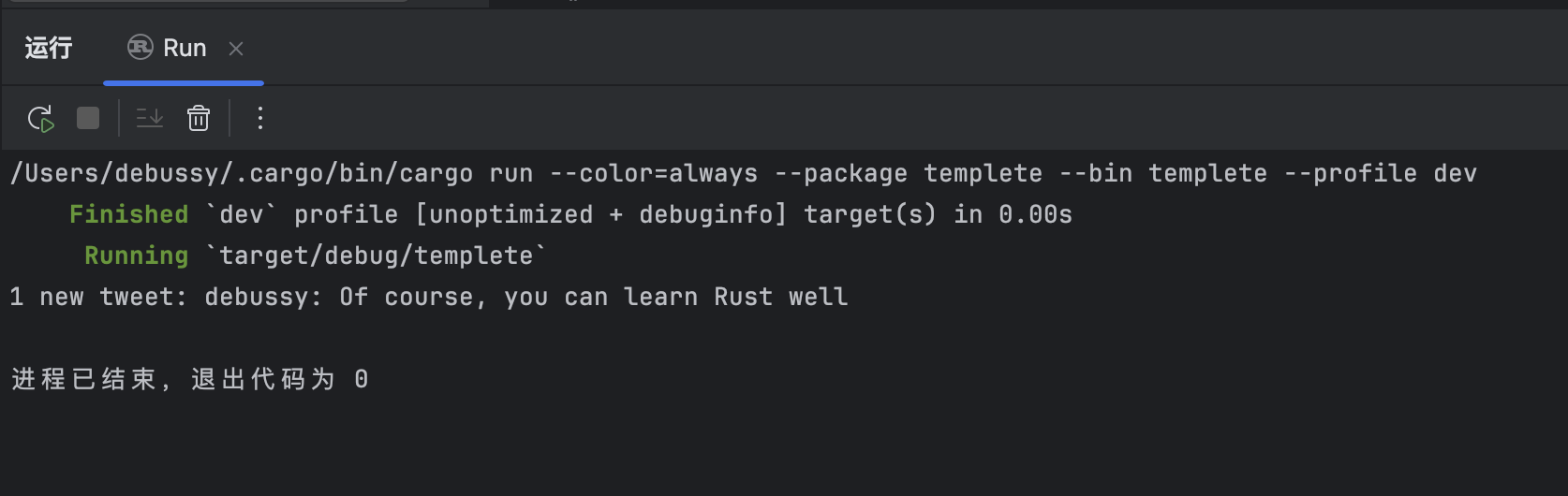This screenshot has width=1568, height=496.
Task: Click the Rust icon on the Run tab
Action: click(141, 48)
